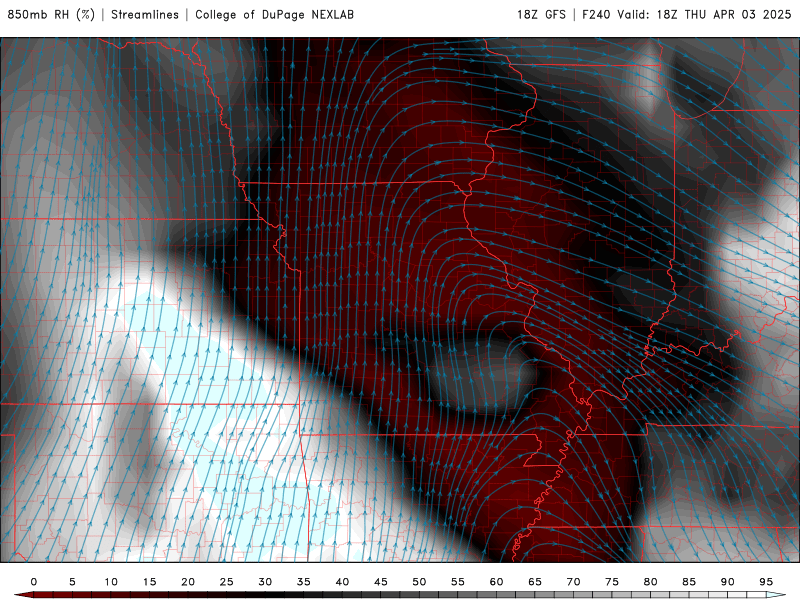
Task: Click the '5' value on the color scale
Action: click(x=72, y=582)
